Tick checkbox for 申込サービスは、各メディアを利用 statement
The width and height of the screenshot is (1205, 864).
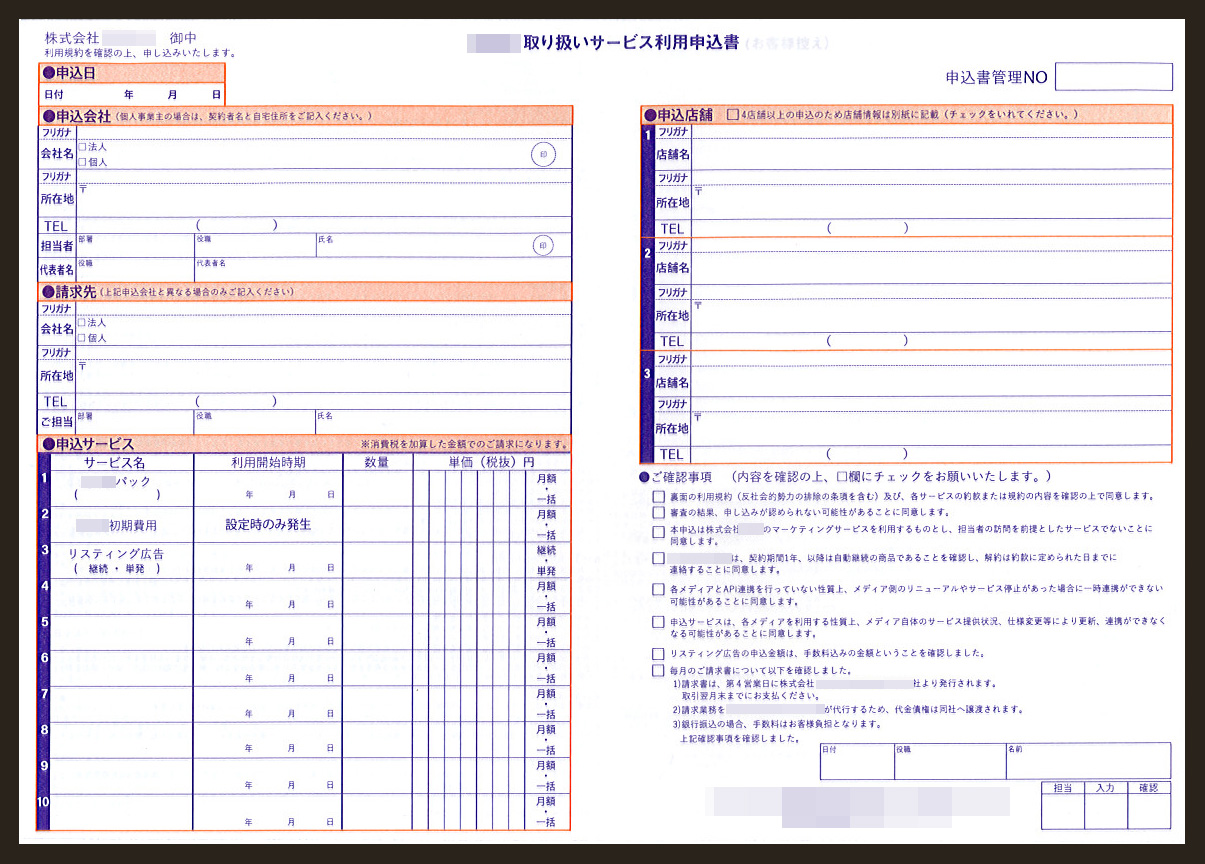point(658,622)
